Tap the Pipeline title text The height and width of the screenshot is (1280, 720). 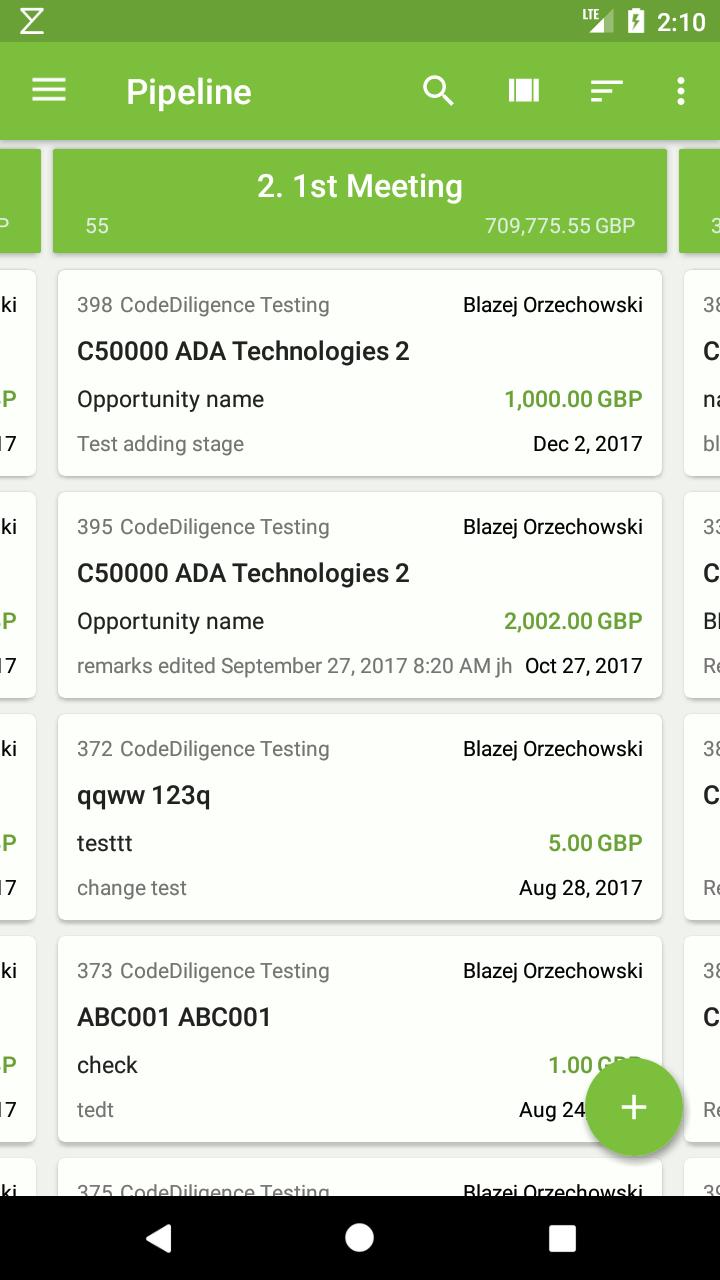tap(189, 92)
